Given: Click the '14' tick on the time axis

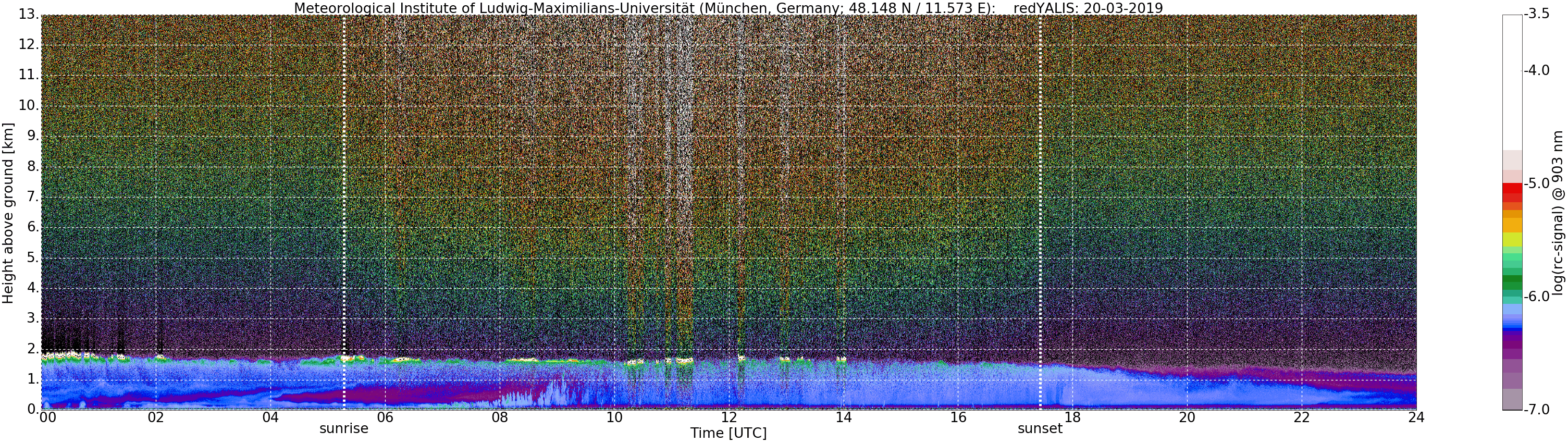Looking at the screenshot, I should click(x=843, y=417).
